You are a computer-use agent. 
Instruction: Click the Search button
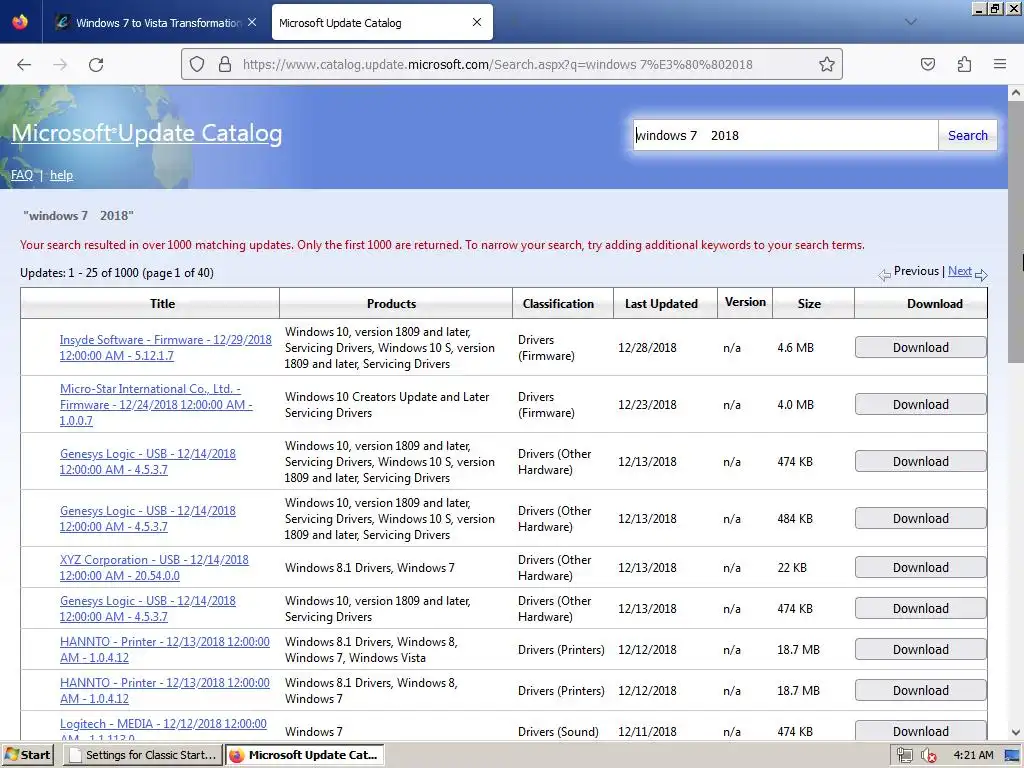point(968,135)
